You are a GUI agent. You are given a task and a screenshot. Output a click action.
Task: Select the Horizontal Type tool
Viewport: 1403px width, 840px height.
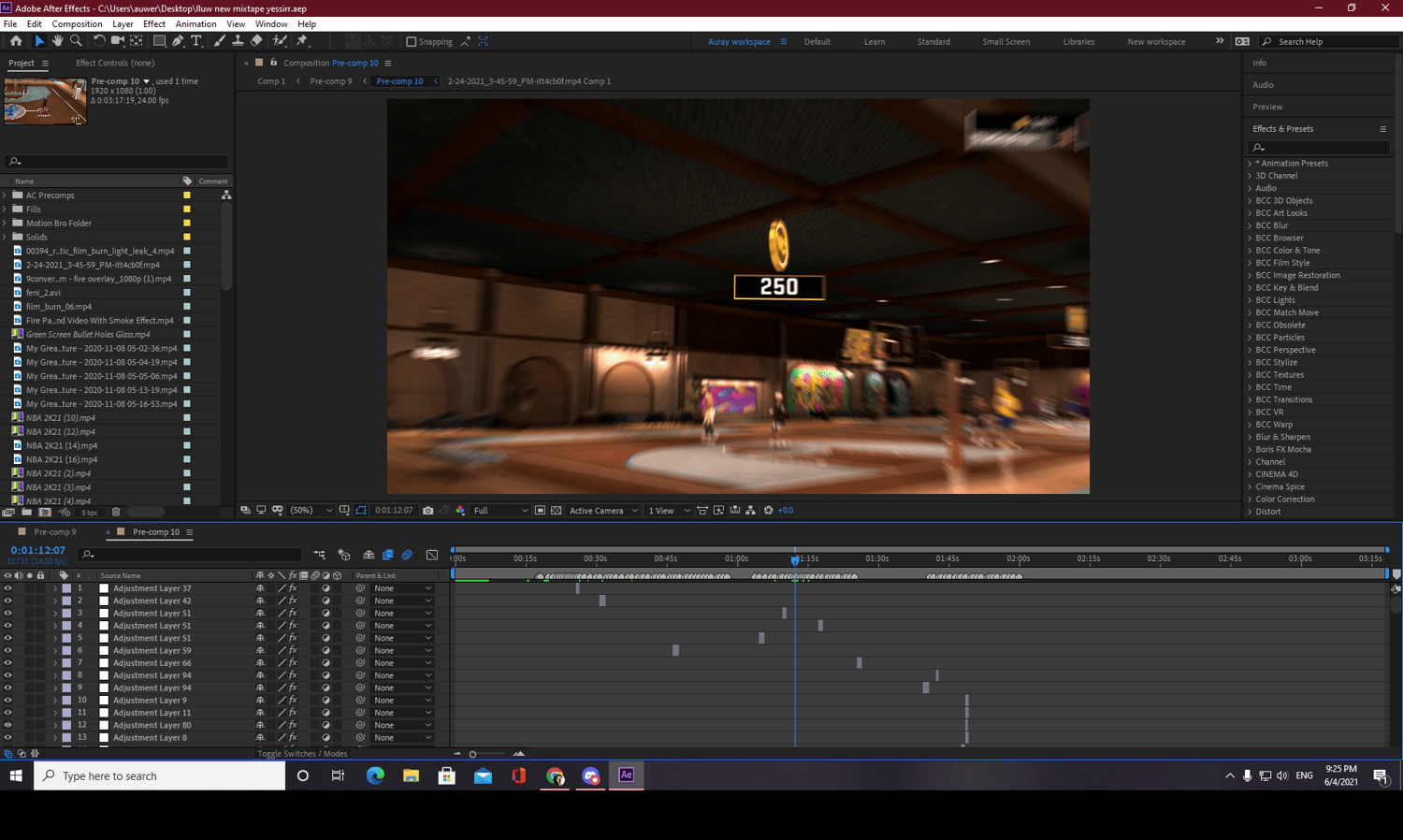pos(196,41)
